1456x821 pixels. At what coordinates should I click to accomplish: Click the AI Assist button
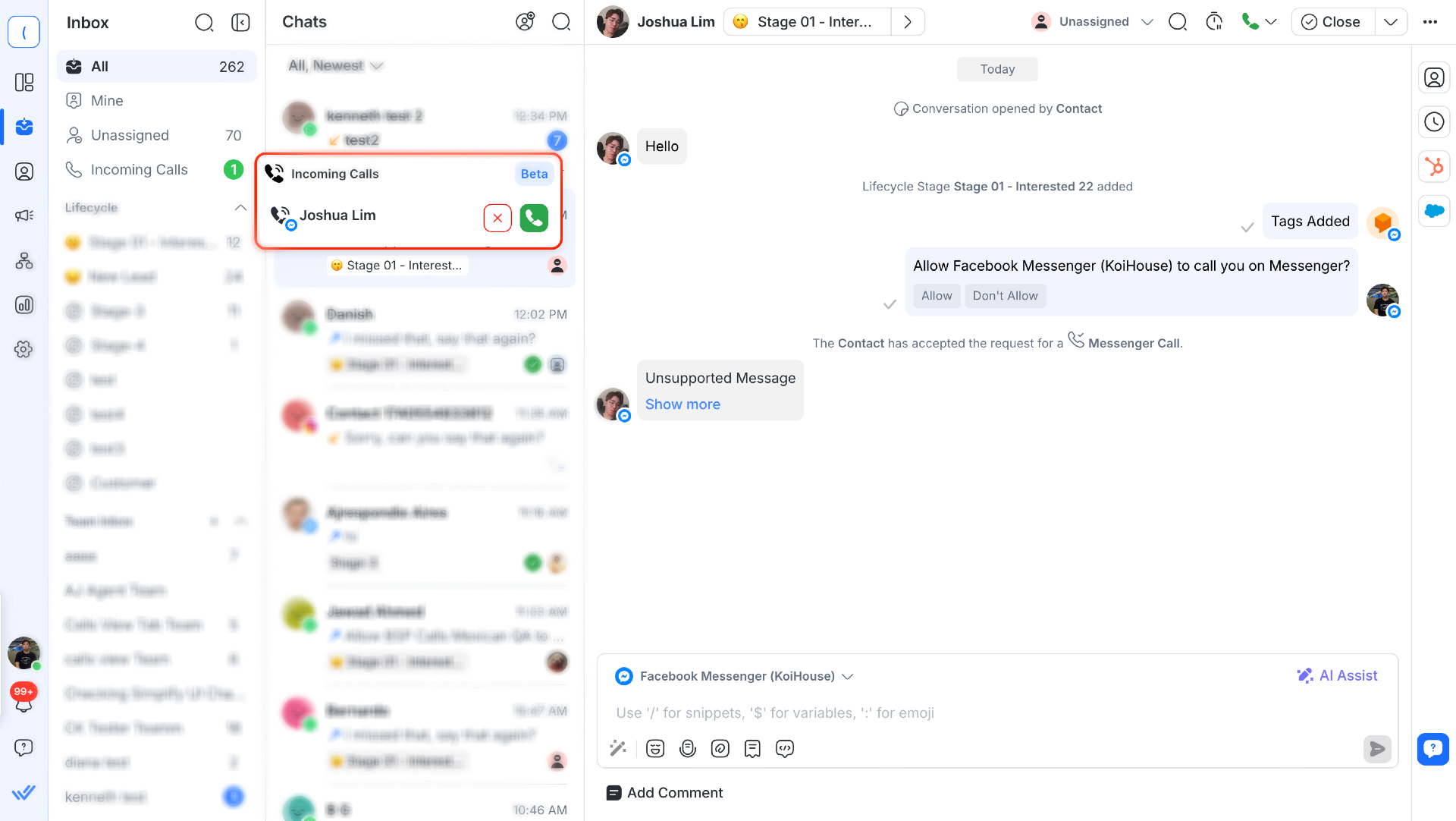coord(1337,675)
